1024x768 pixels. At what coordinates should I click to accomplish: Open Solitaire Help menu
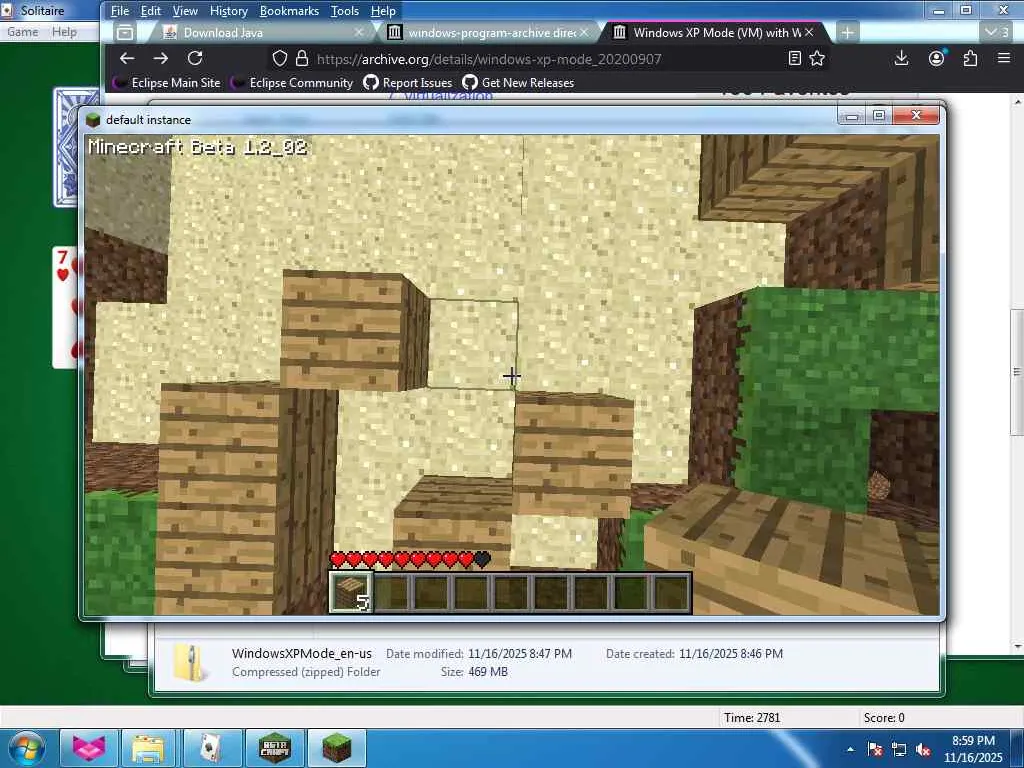[x=64, y=32]
